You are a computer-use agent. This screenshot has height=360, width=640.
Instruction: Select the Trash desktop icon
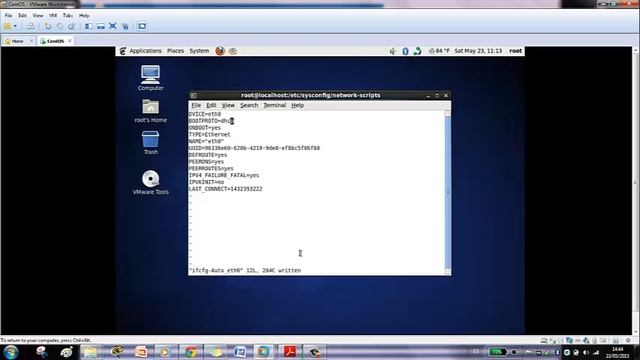click(x=151, y=142)
